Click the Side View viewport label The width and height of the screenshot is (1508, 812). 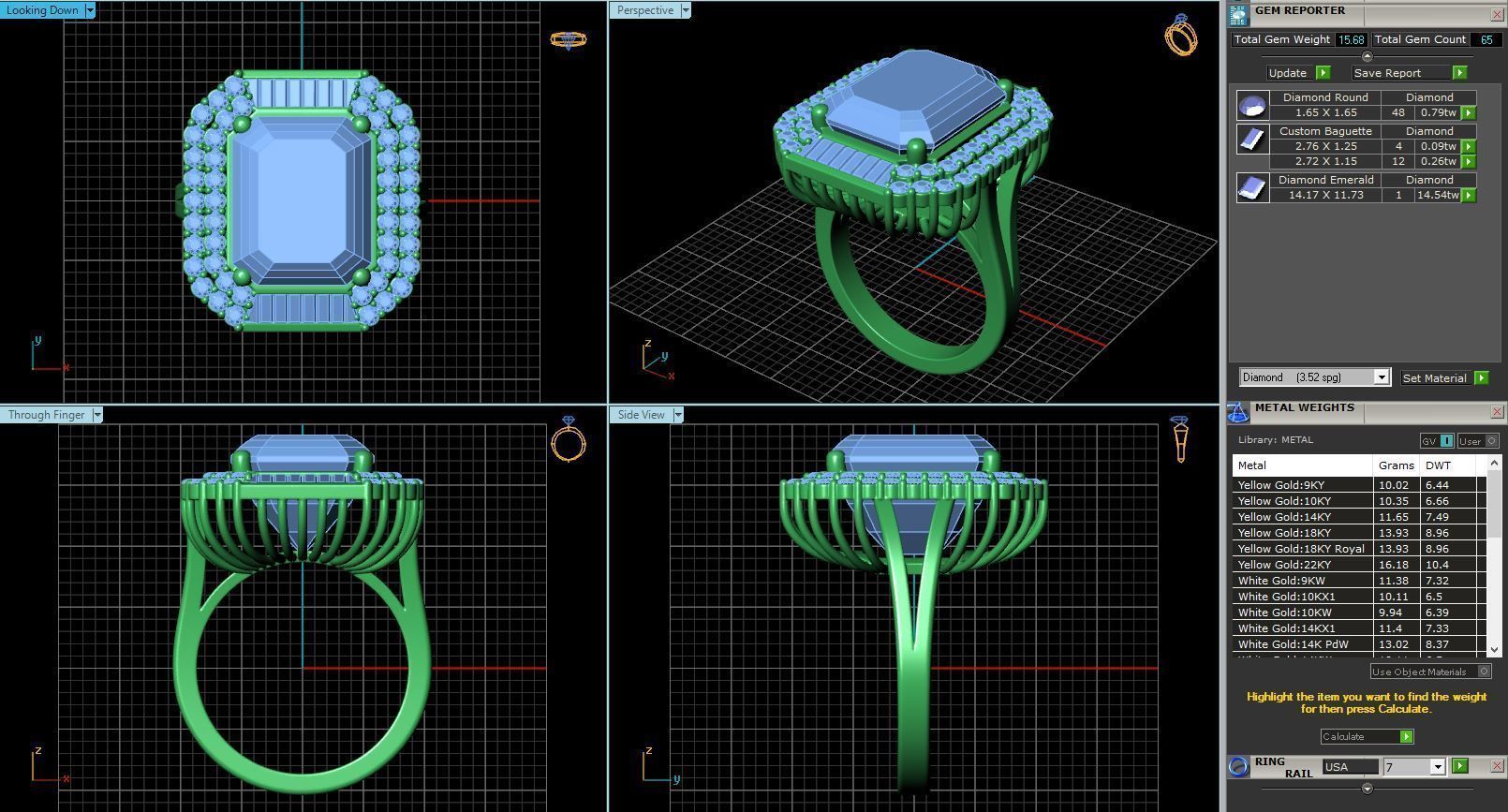coord(642,415)
